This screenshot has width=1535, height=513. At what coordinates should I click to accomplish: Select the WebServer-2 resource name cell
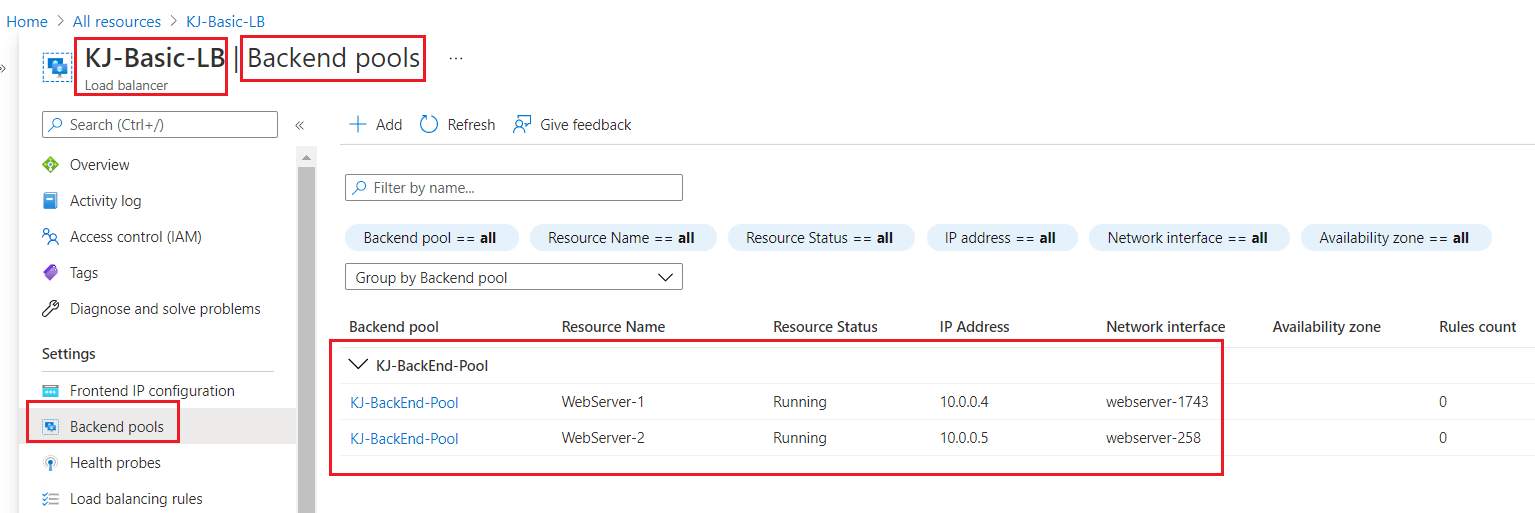tap(603, 438)
